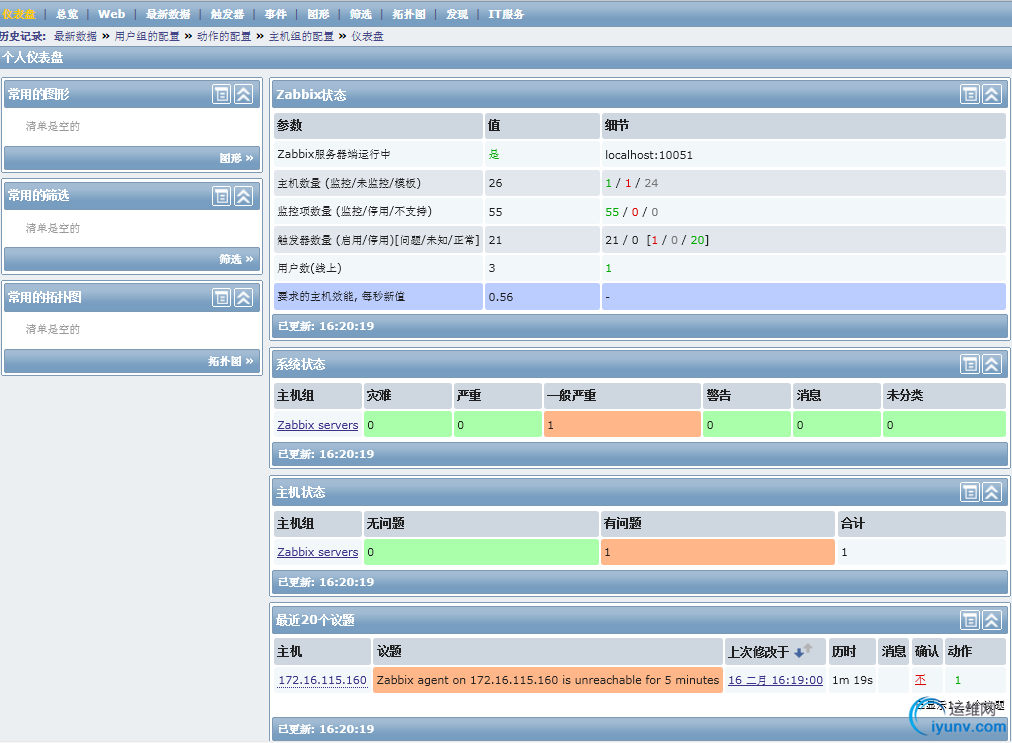The image size is (1012, 743).
Task: Open menu icon of 常用的图形 widget
Action: click(x=221, y=94)
